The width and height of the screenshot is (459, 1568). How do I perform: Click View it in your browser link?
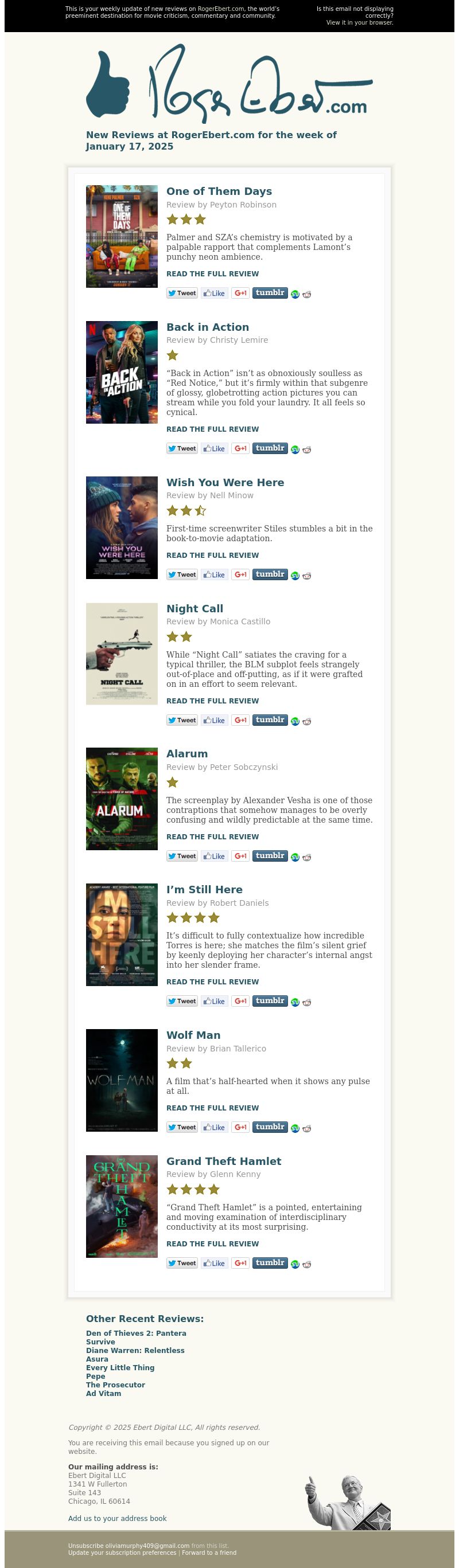coord(359,22)
